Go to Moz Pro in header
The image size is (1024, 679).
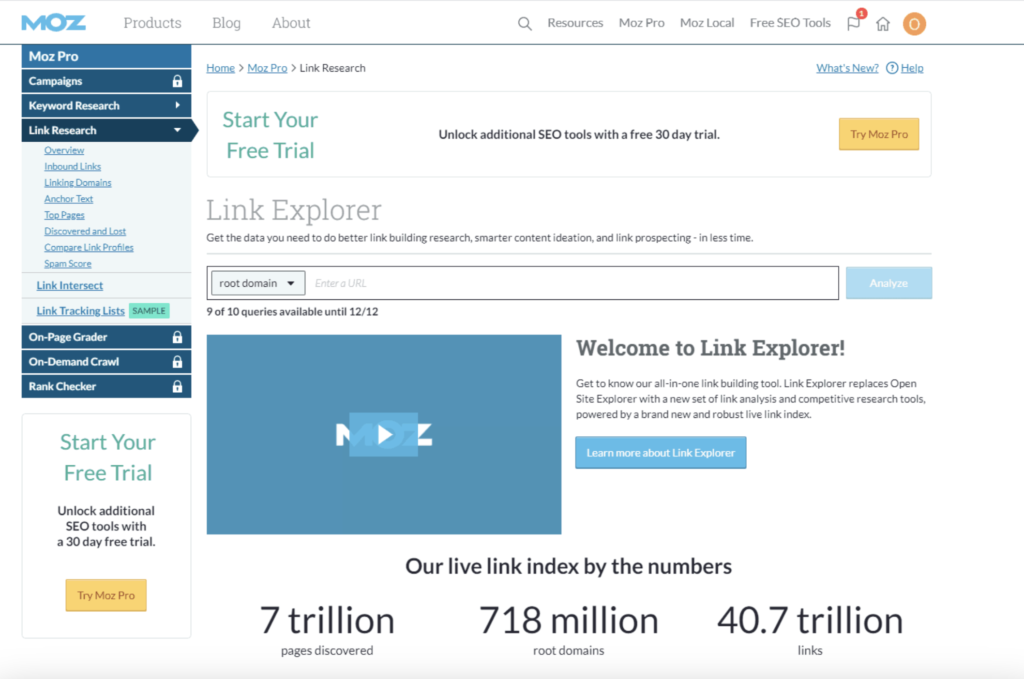click(x=641, y=23)
